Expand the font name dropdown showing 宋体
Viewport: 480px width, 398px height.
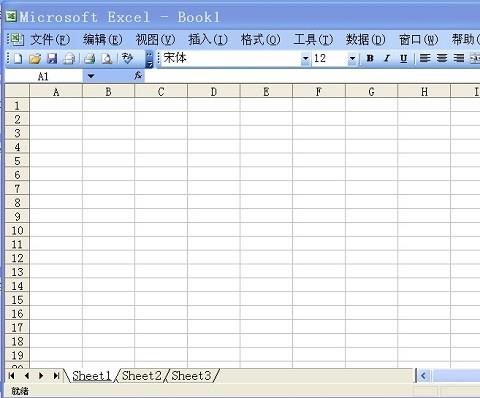[x=305, y=59]
